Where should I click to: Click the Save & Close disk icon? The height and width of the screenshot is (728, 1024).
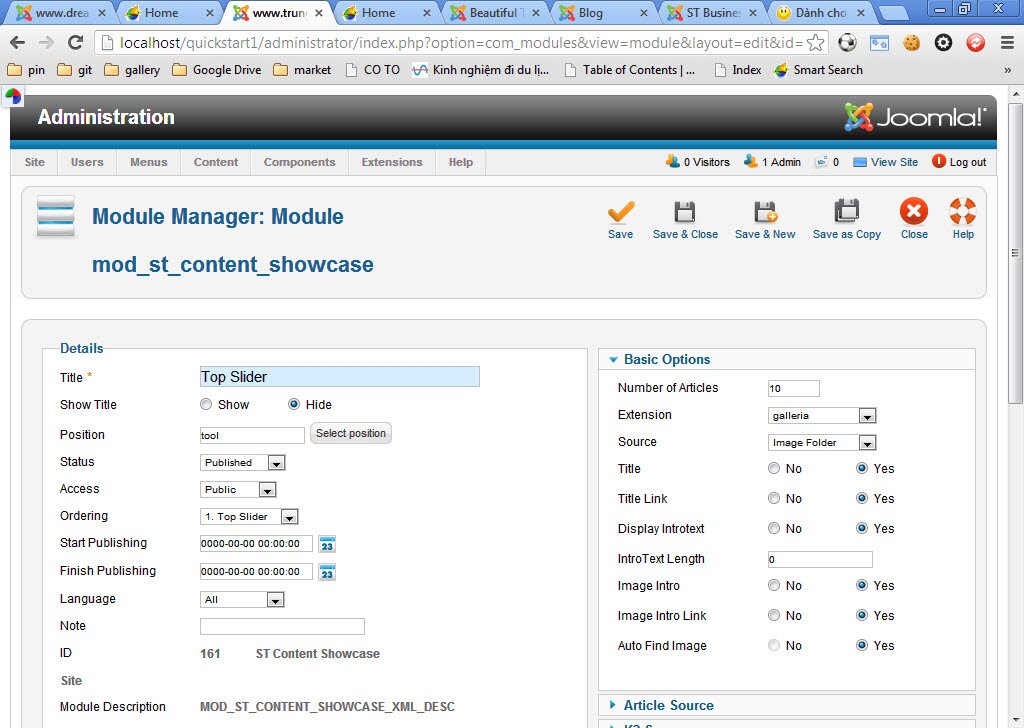coord(685,213)
